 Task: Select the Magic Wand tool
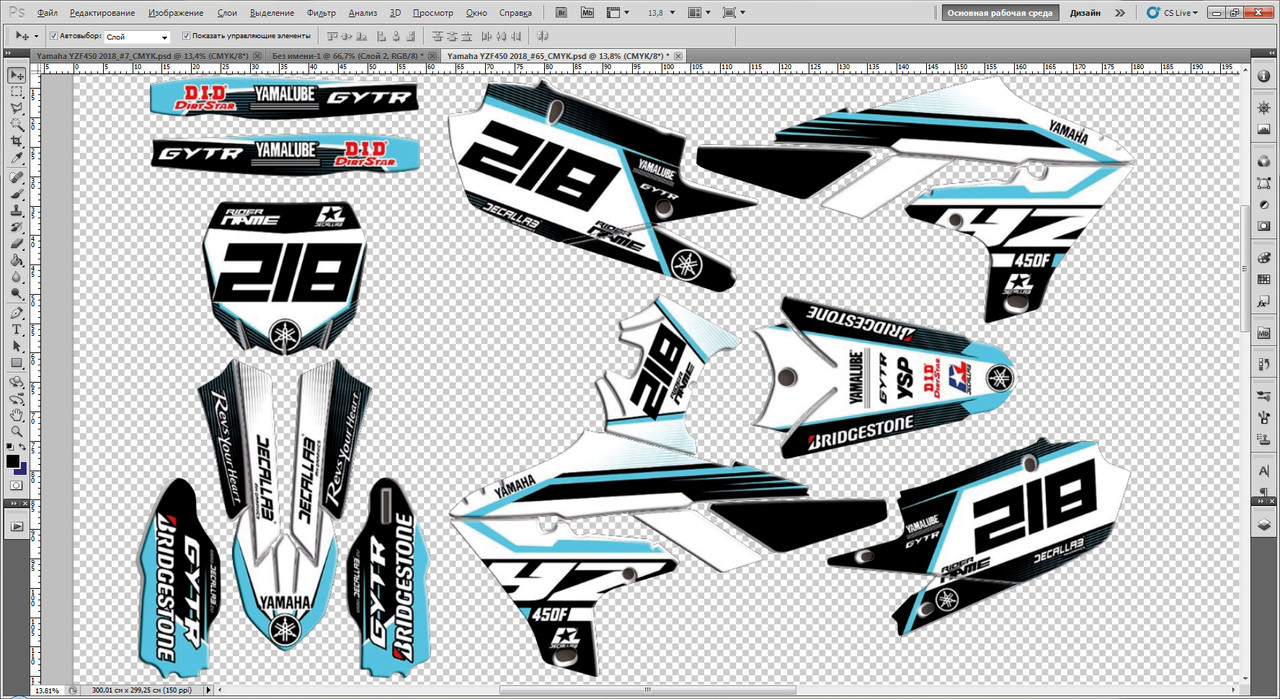pos(17,126)
